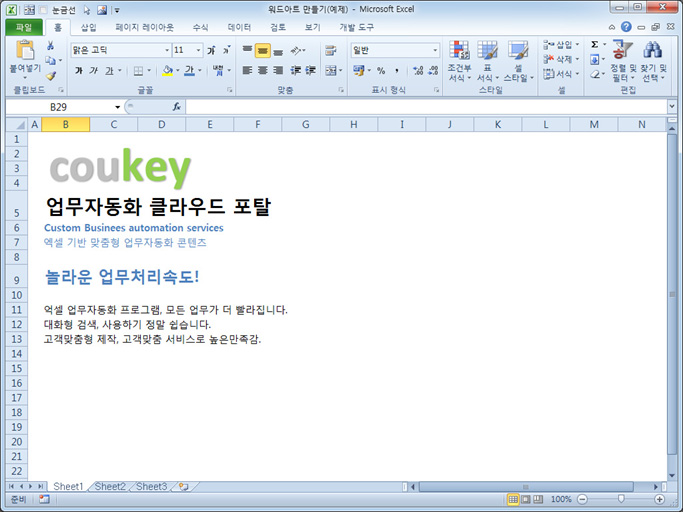Switch to 수식 Formulas tab
This screenshot has height=512, width=683.
(200, 27)
